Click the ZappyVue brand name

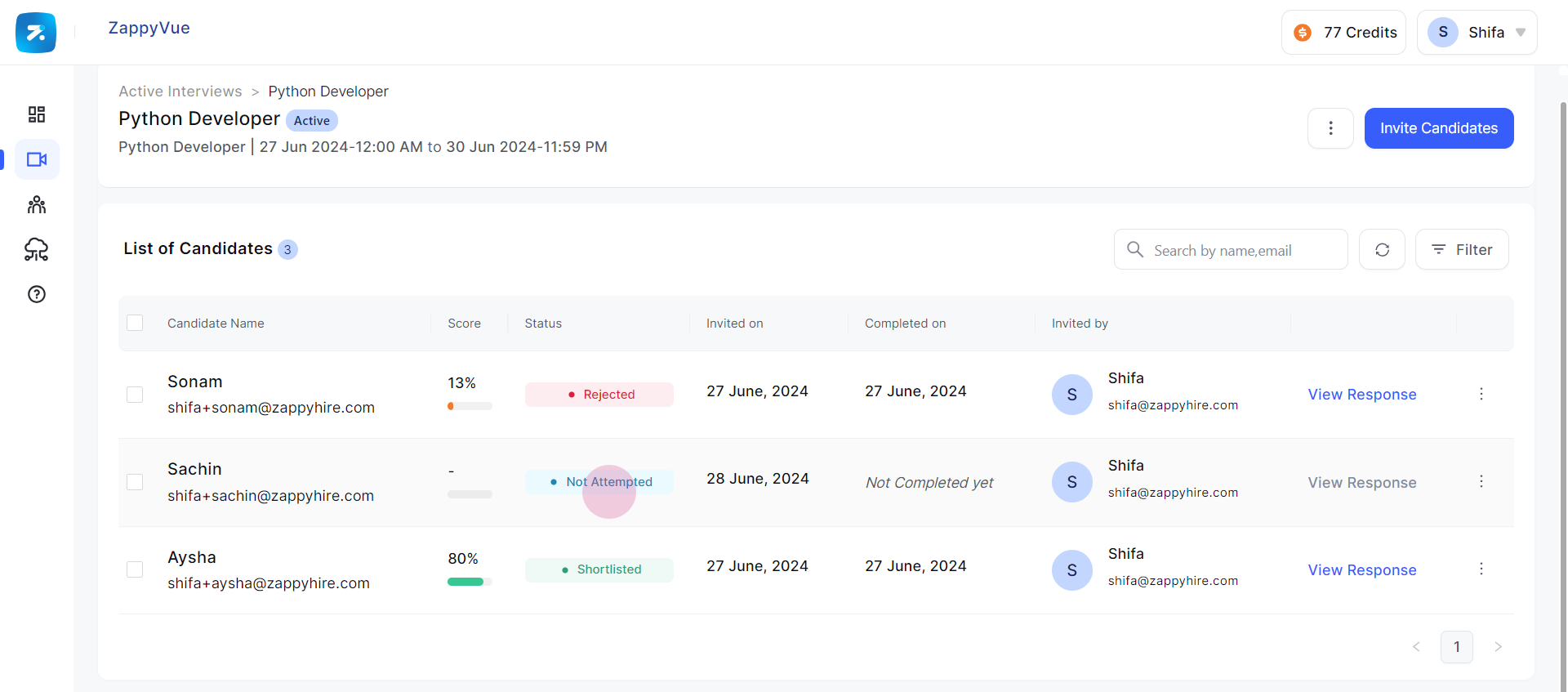point(149,28)
